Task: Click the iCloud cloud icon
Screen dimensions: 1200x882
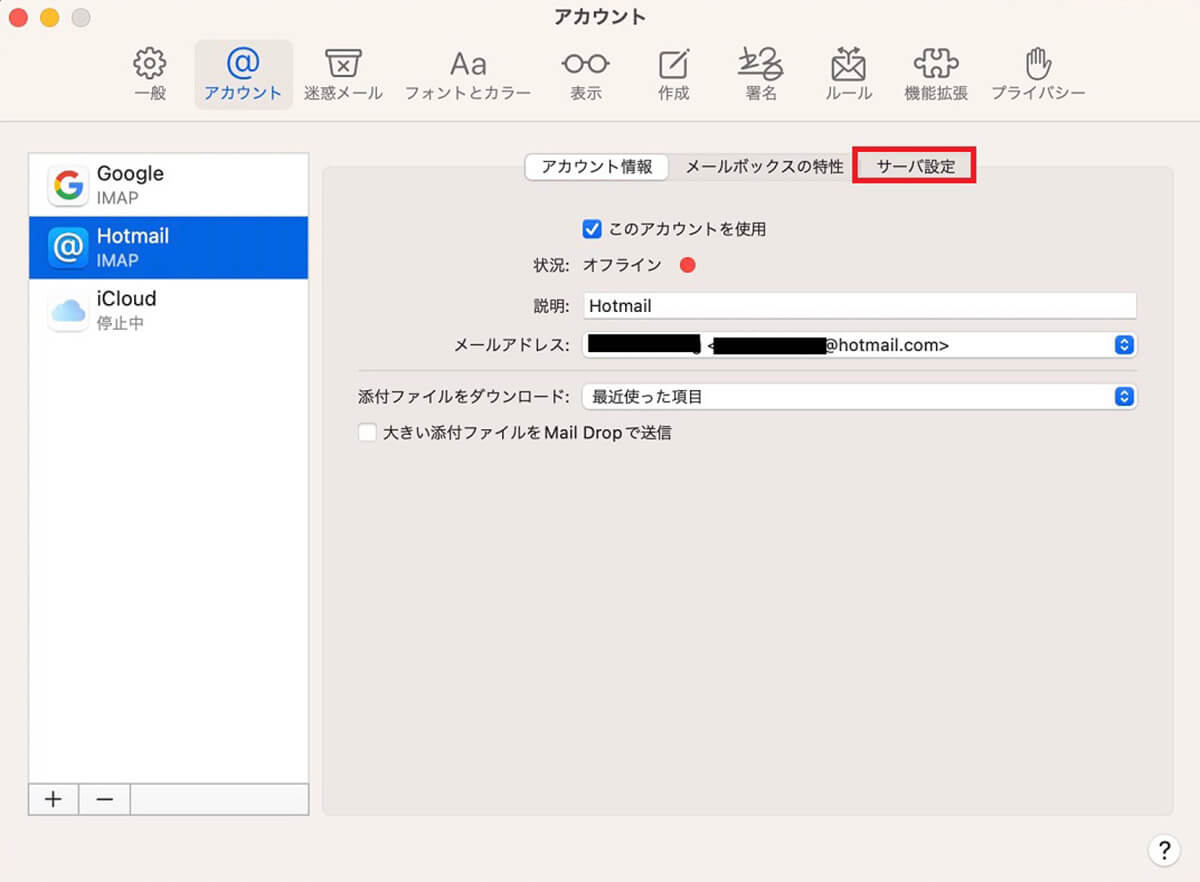Action: [x=68, y=311]
